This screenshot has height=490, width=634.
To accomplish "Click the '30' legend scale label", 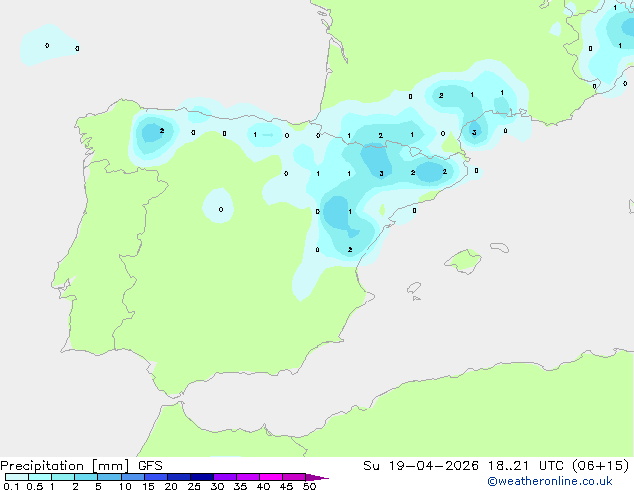I will [217, 486].
